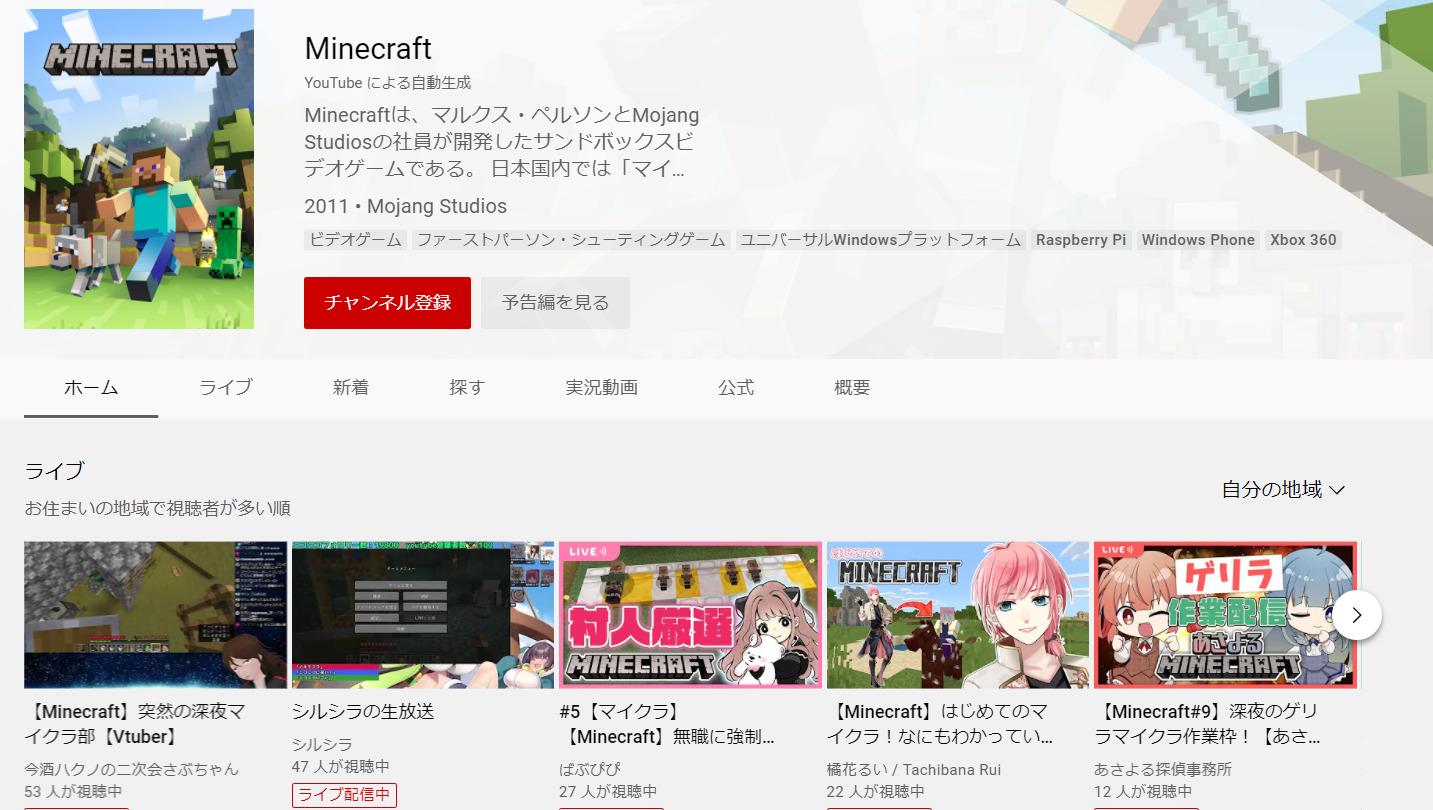Click the YouTube による自動生成 label
Viewport: 1433px width, 810px height.
point(387,83)
